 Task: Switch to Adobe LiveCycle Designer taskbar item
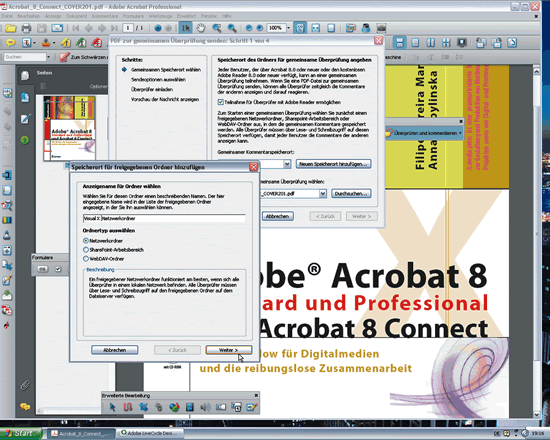(x=150, y=433)
